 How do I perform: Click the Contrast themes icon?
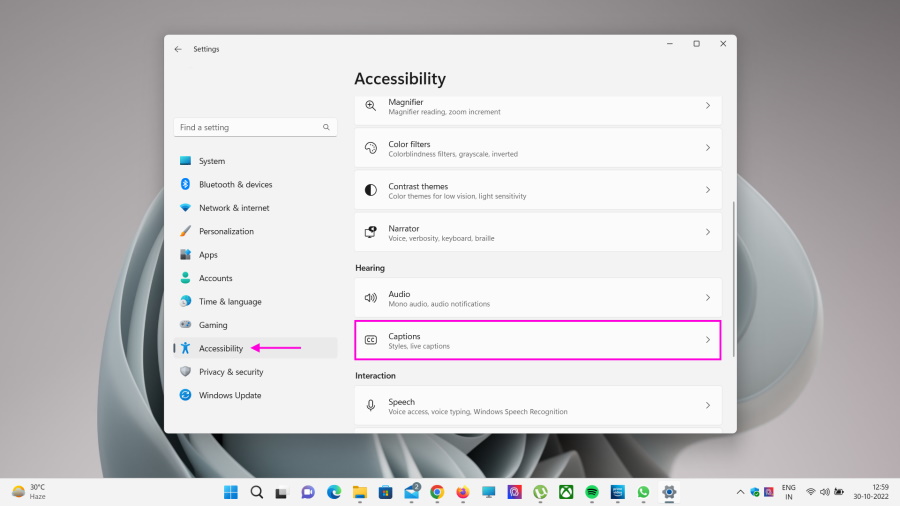pyautogui.click(x=370, y=190)
